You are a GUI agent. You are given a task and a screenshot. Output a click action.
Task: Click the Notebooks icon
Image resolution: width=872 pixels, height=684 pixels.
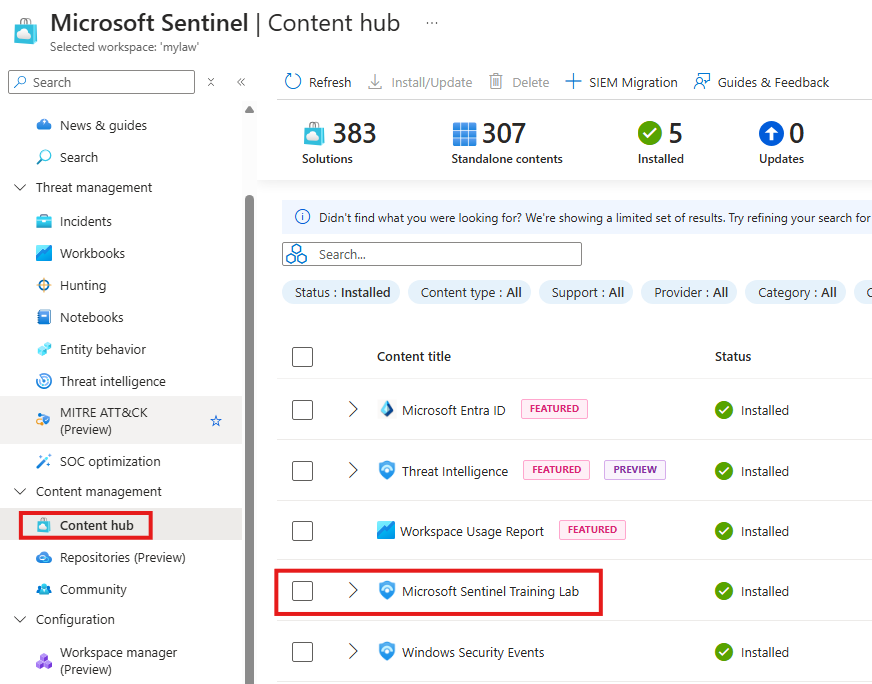44,317
